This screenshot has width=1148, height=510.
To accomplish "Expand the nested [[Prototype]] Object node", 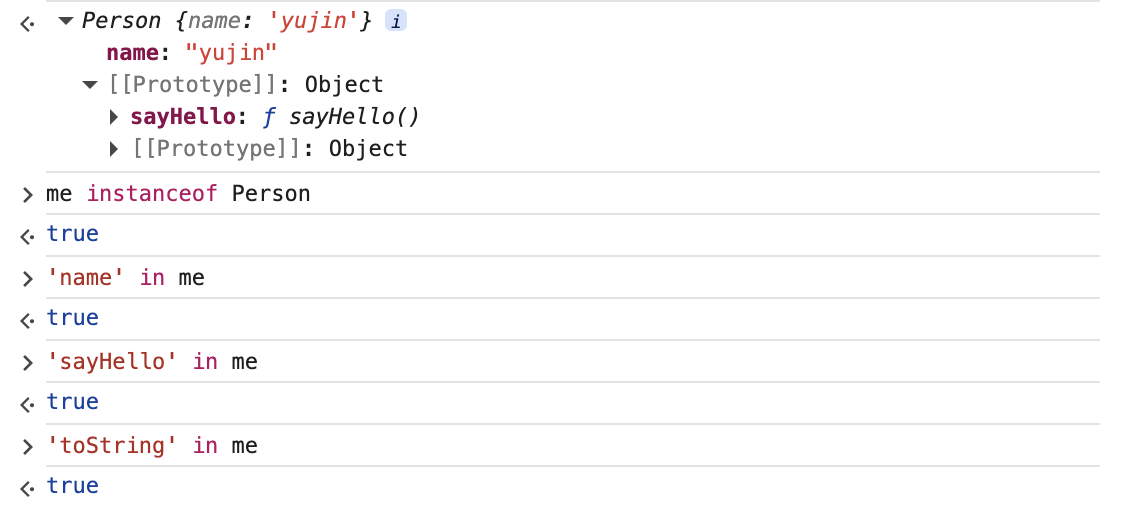I will point(115,149).
